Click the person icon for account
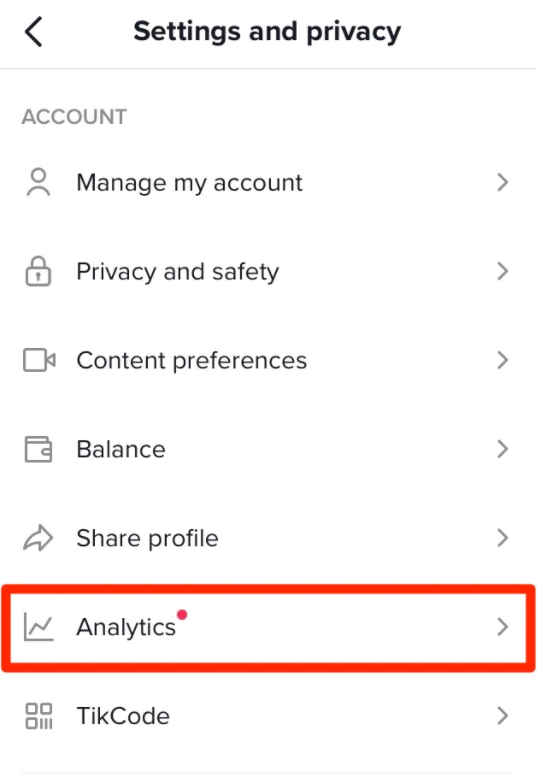 pos(38,182)
